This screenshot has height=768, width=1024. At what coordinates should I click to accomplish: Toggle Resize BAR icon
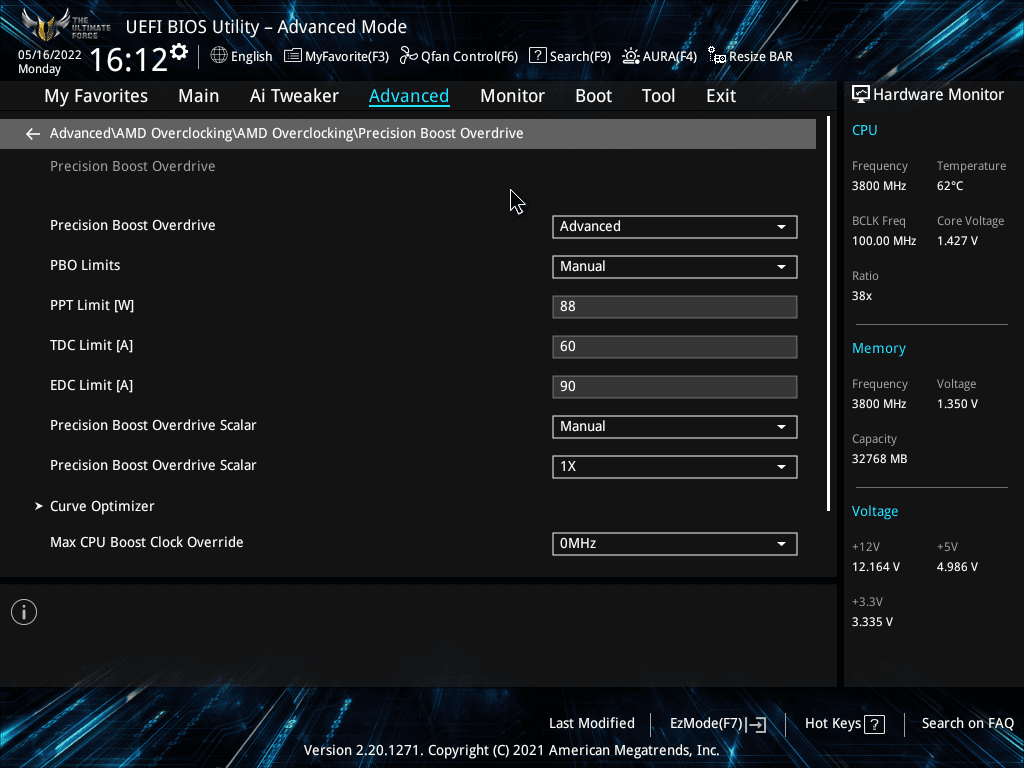(x=717, y=56)
